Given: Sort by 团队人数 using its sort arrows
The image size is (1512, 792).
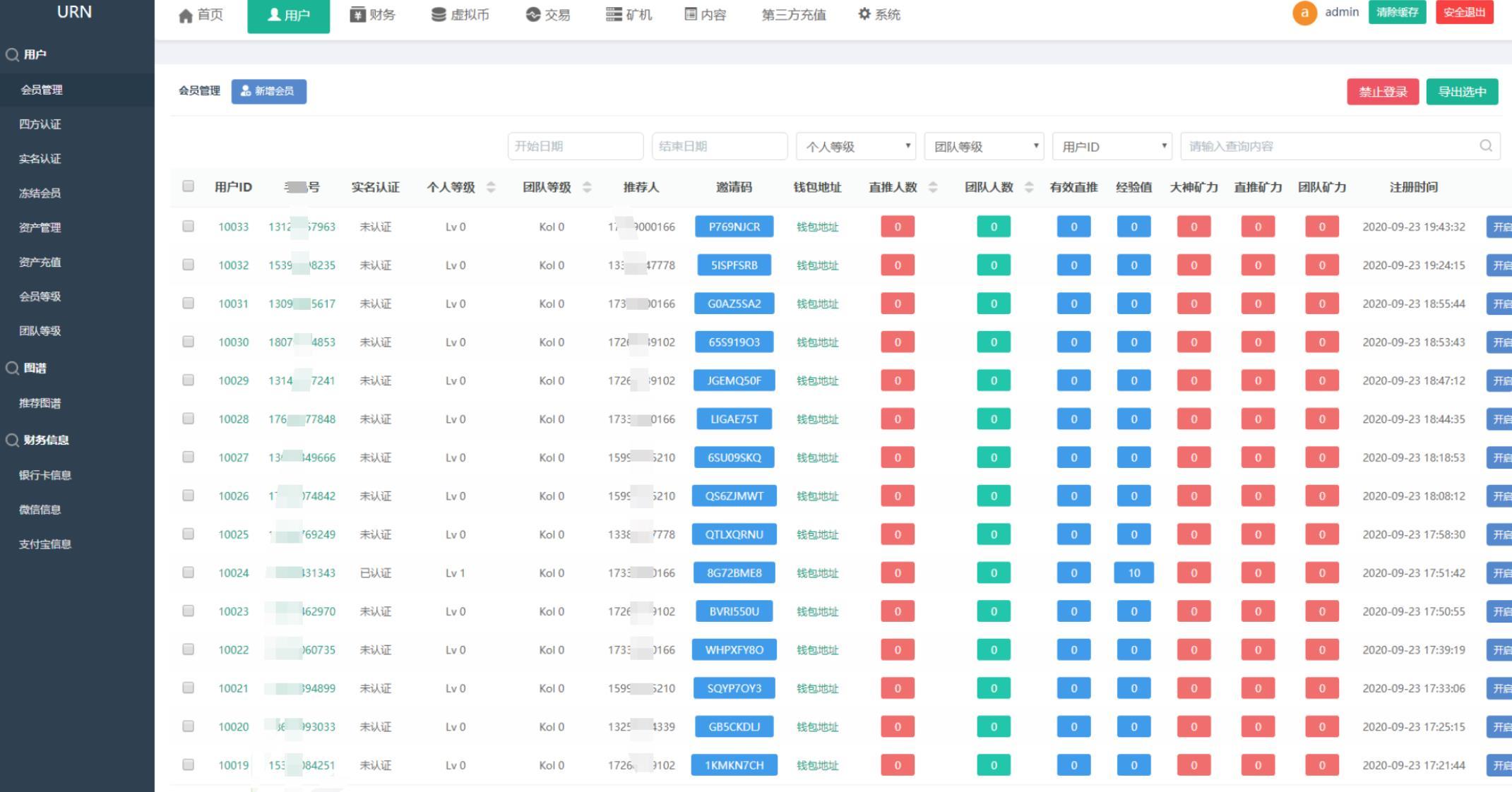Looking at the screenshot, I should tap(1029, 187).
